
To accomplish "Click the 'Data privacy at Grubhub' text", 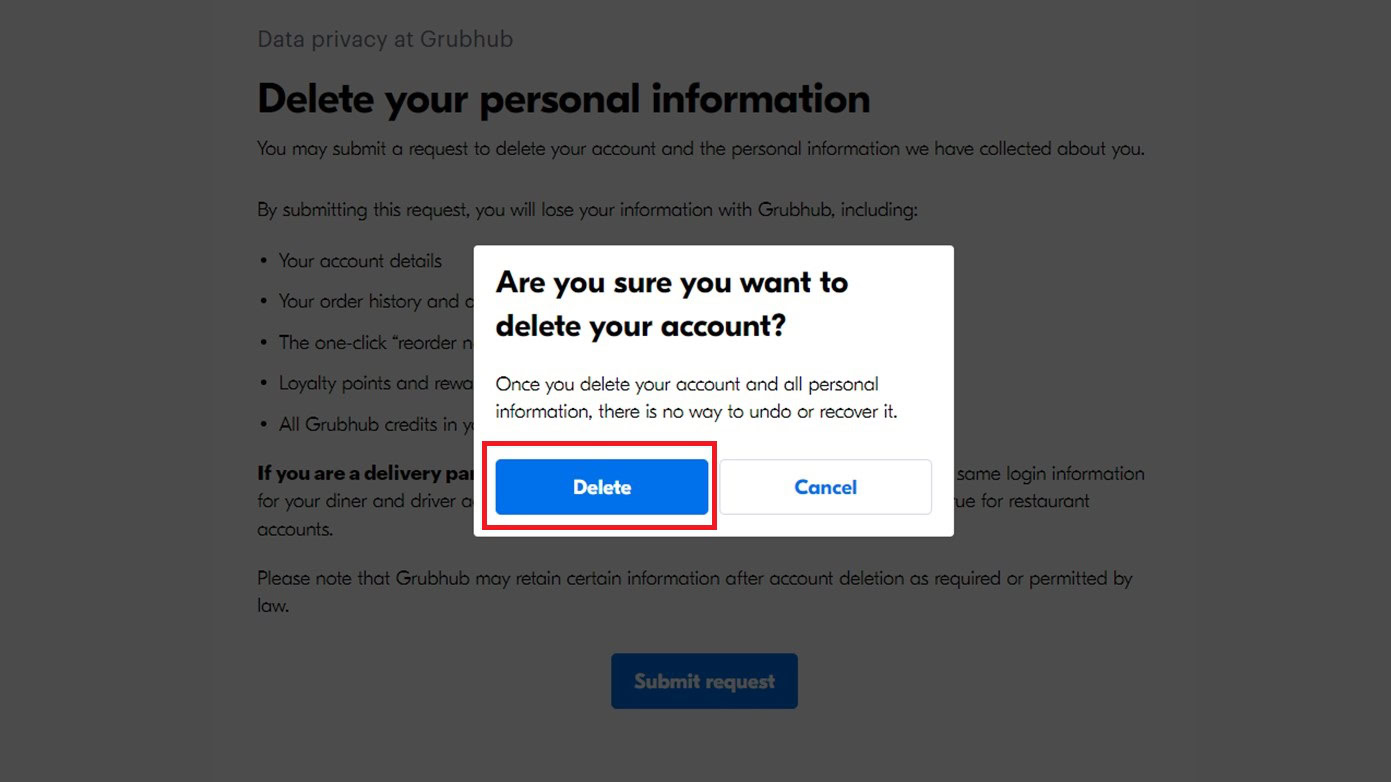I will 385,40.
